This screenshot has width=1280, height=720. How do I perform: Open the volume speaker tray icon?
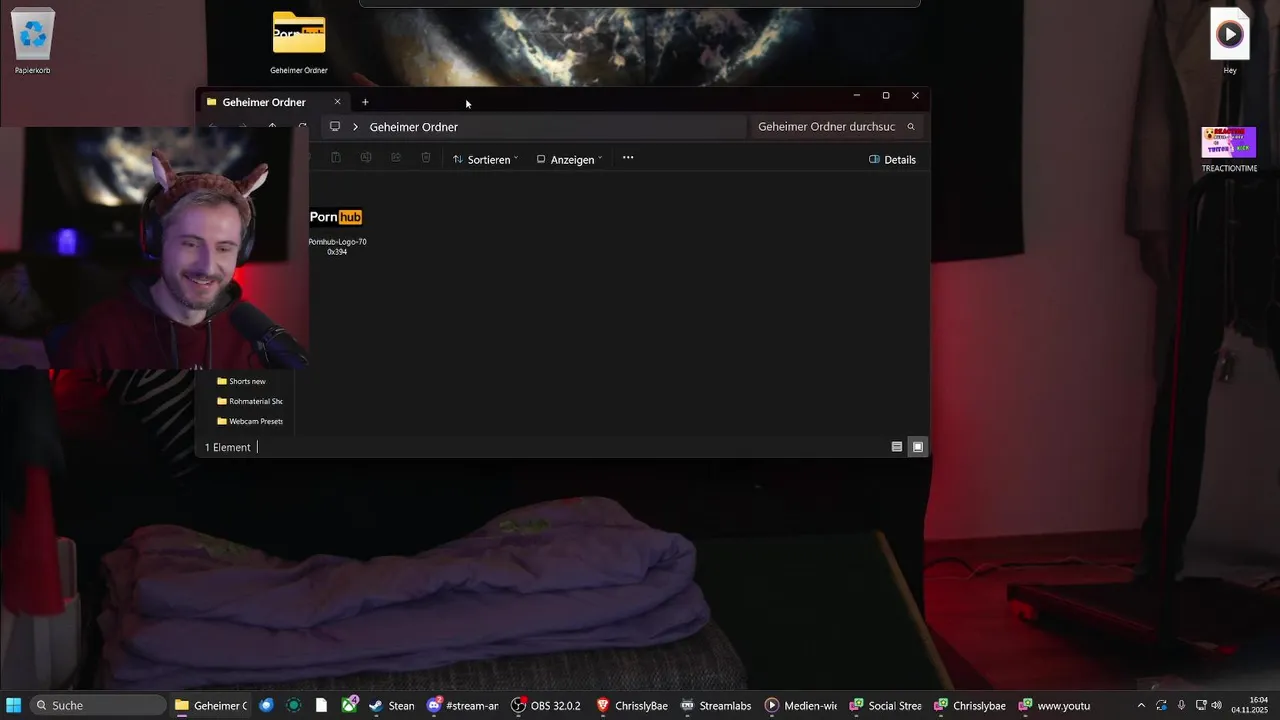(x=1217, y=705)
